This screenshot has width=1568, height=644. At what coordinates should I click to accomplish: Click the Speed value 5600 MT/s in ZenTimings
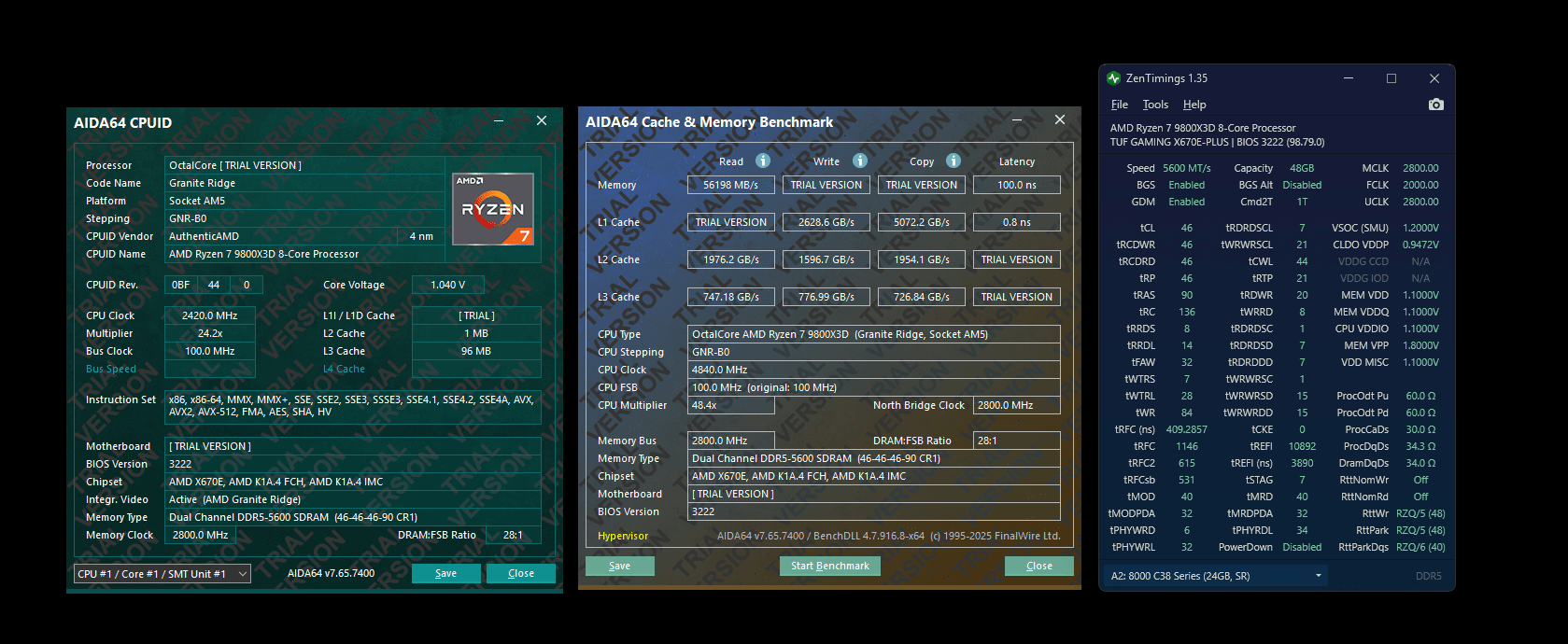click(1187, 168)
